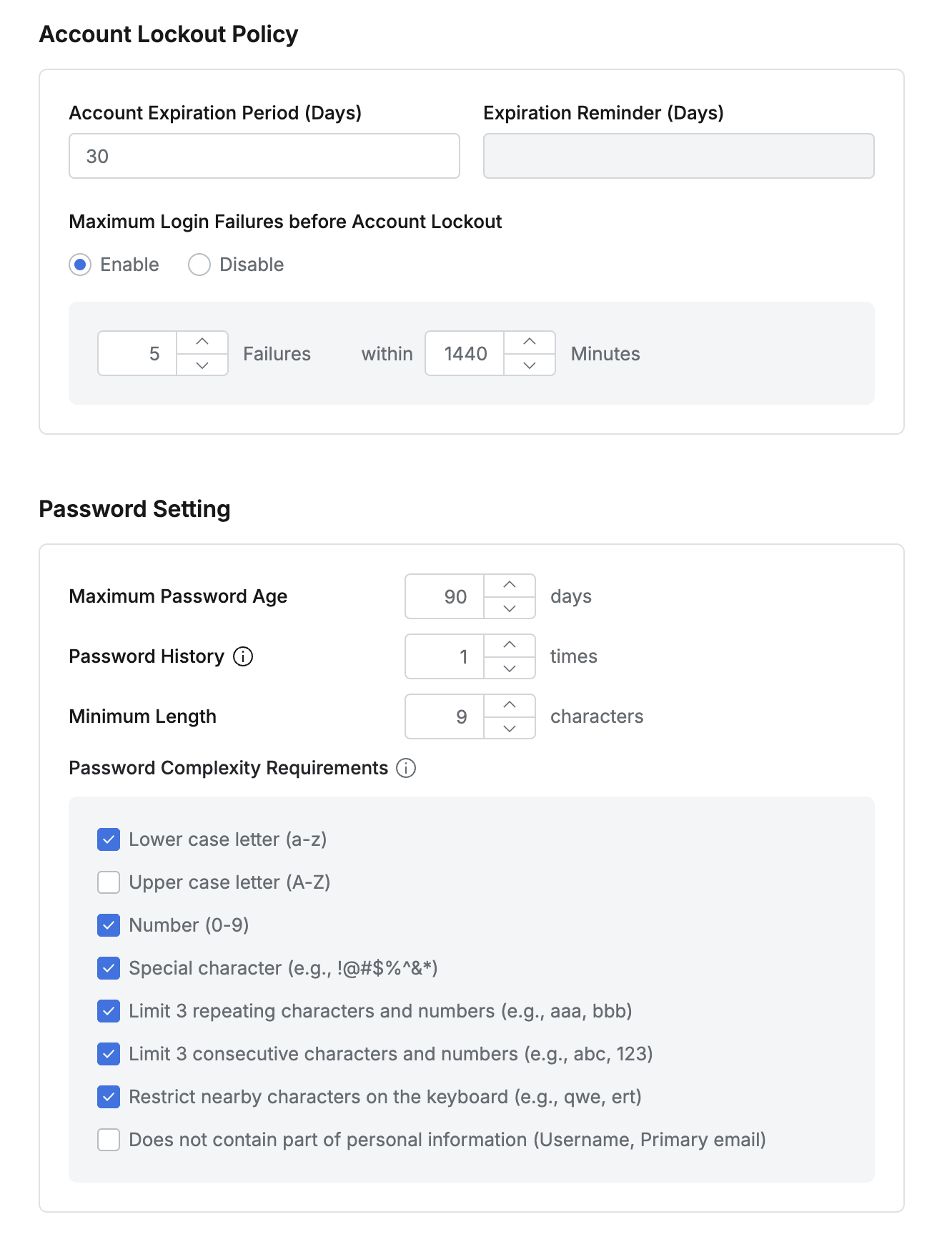
Task: Increase Maximum Password Age days
Action: [510, 586]
